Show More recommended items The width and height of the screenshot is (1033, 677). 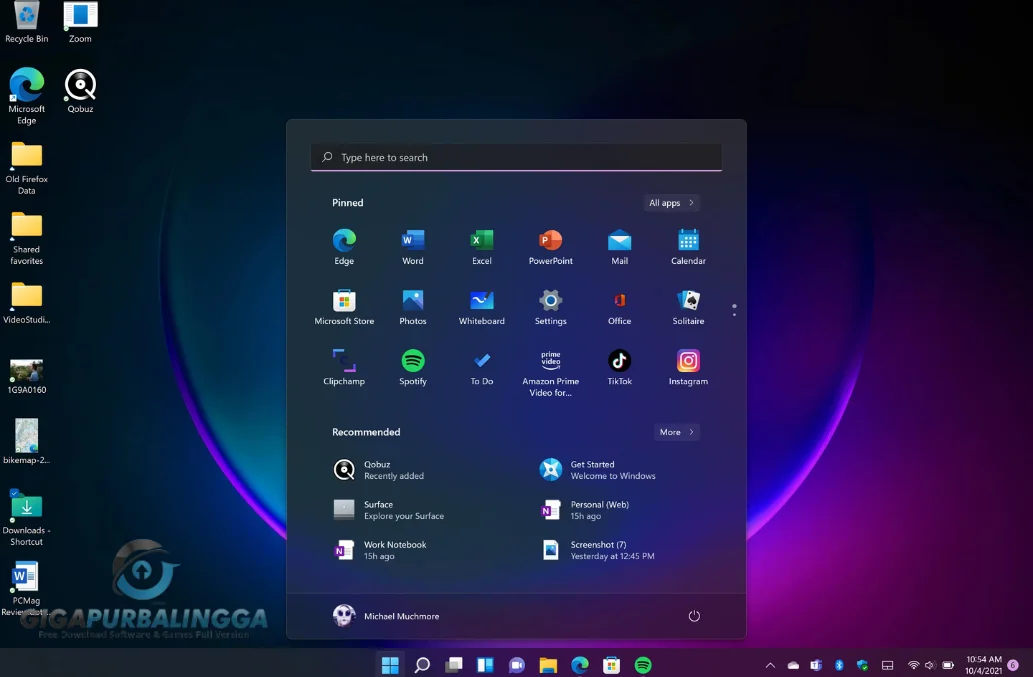pos(677,432)
